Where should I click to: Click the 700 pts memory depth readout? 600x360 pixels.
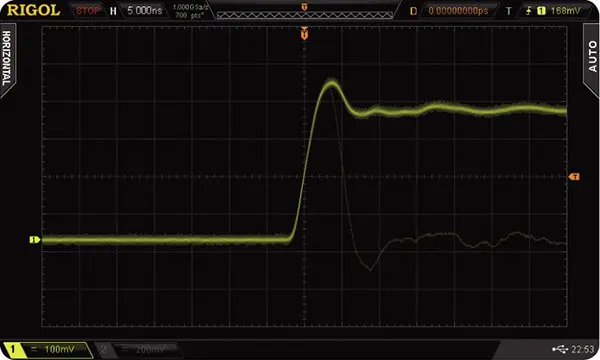(189, 15)
